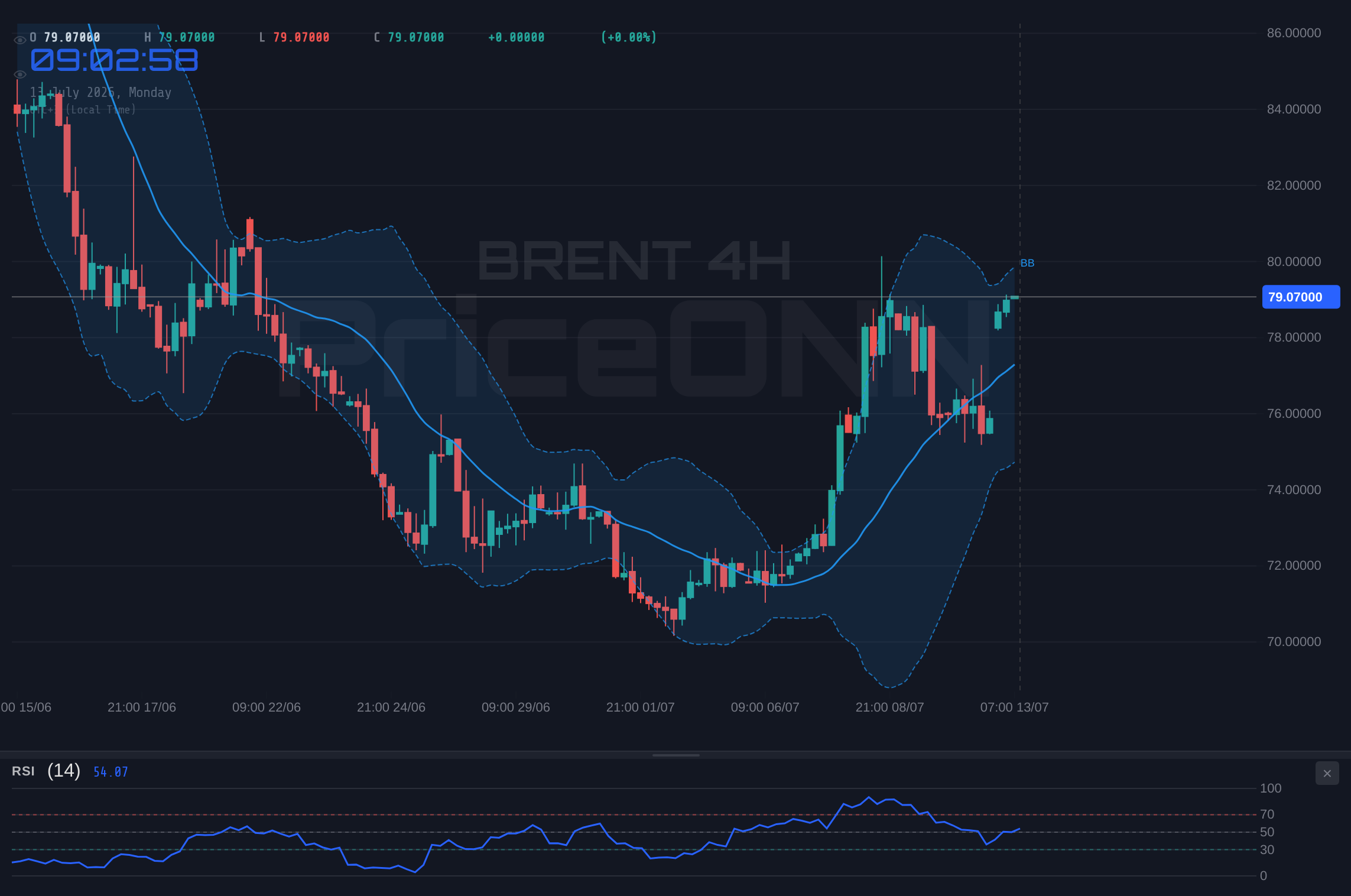
Task: Click the 84.00000 price axis label
Action: point(1294,109)
